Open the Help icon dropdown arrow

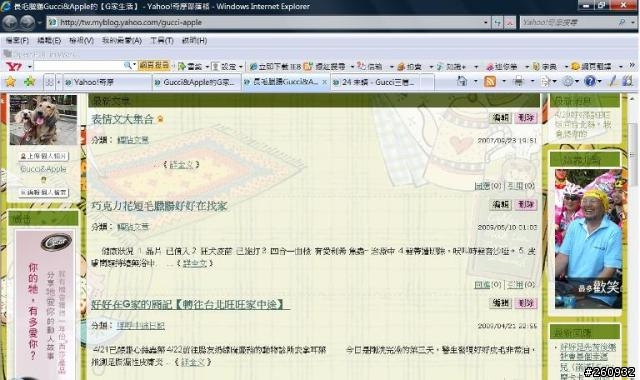click(599, 82)
